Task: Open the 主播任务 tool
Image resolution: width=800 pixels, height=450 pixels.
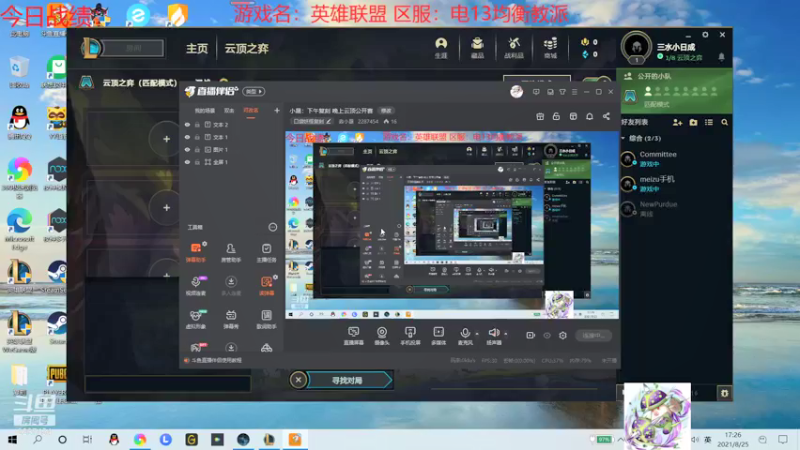Action: [266, 252]
